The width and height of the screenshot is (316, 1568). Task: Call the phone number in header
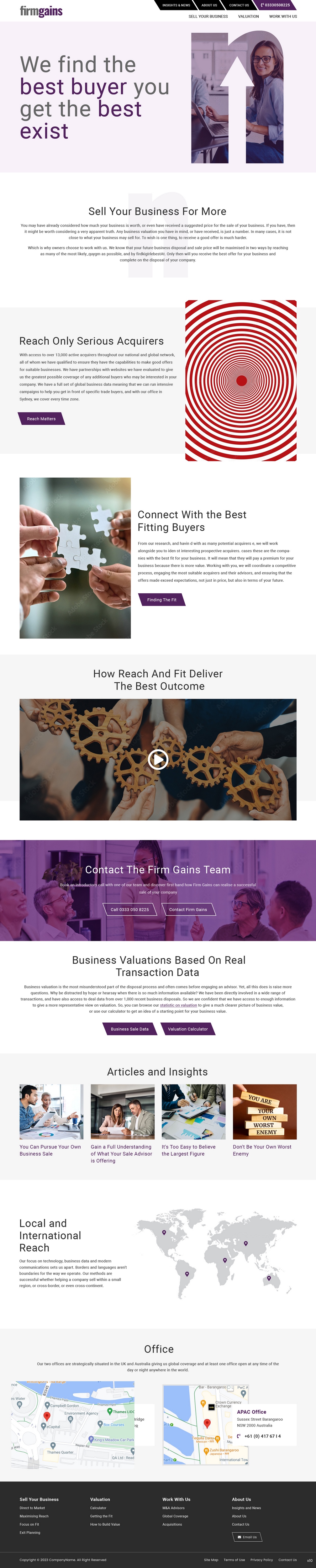275,5
